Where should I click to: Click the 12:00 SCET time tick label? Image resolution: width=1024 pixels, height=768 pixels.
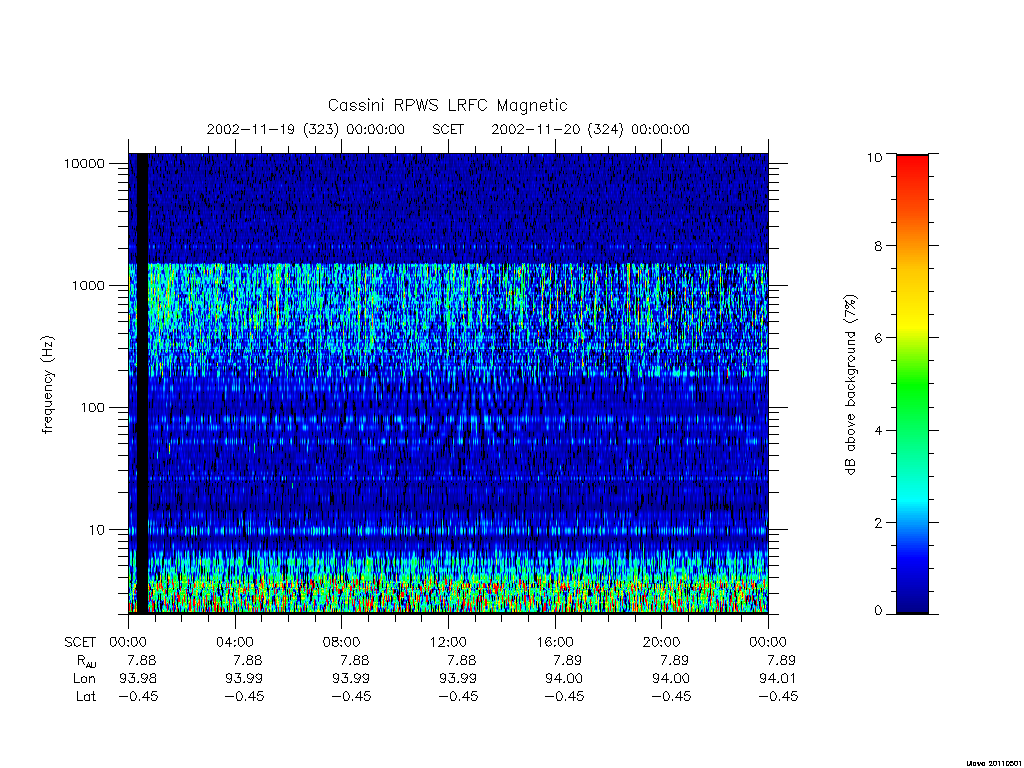click(x=448, y=642)
